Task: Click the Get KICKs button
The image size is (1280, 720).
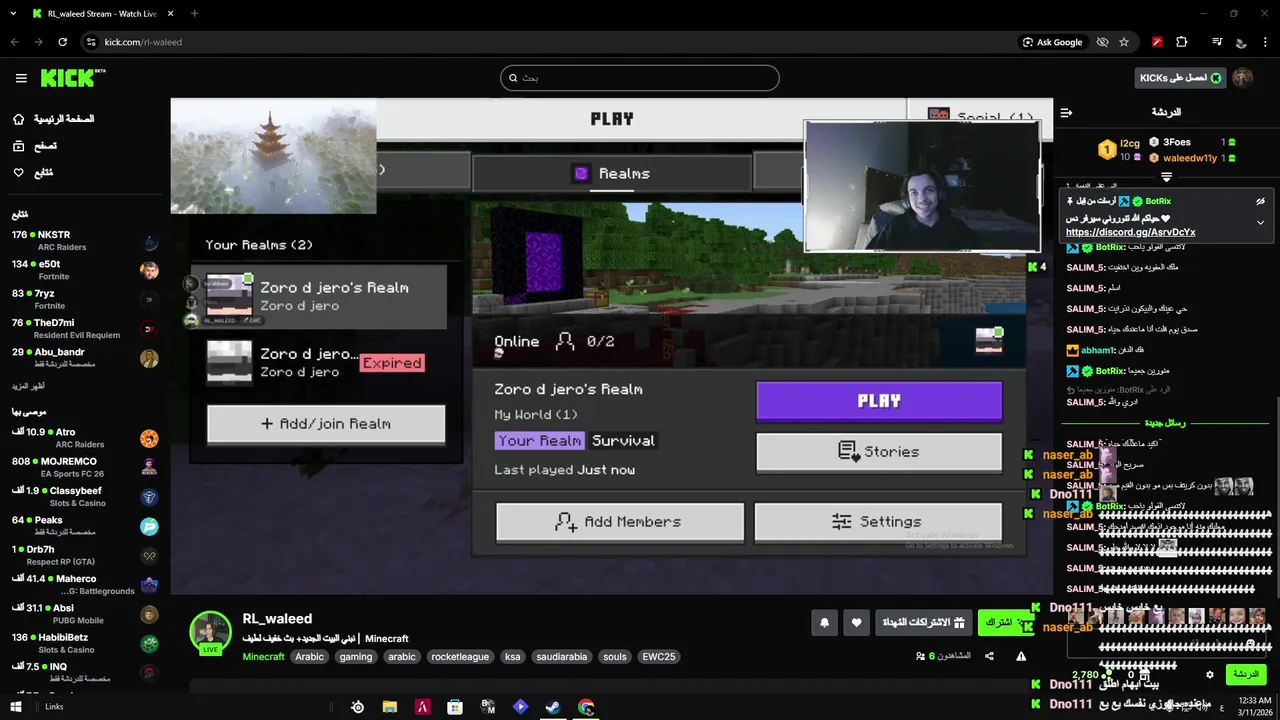Action: [1180, 78]
